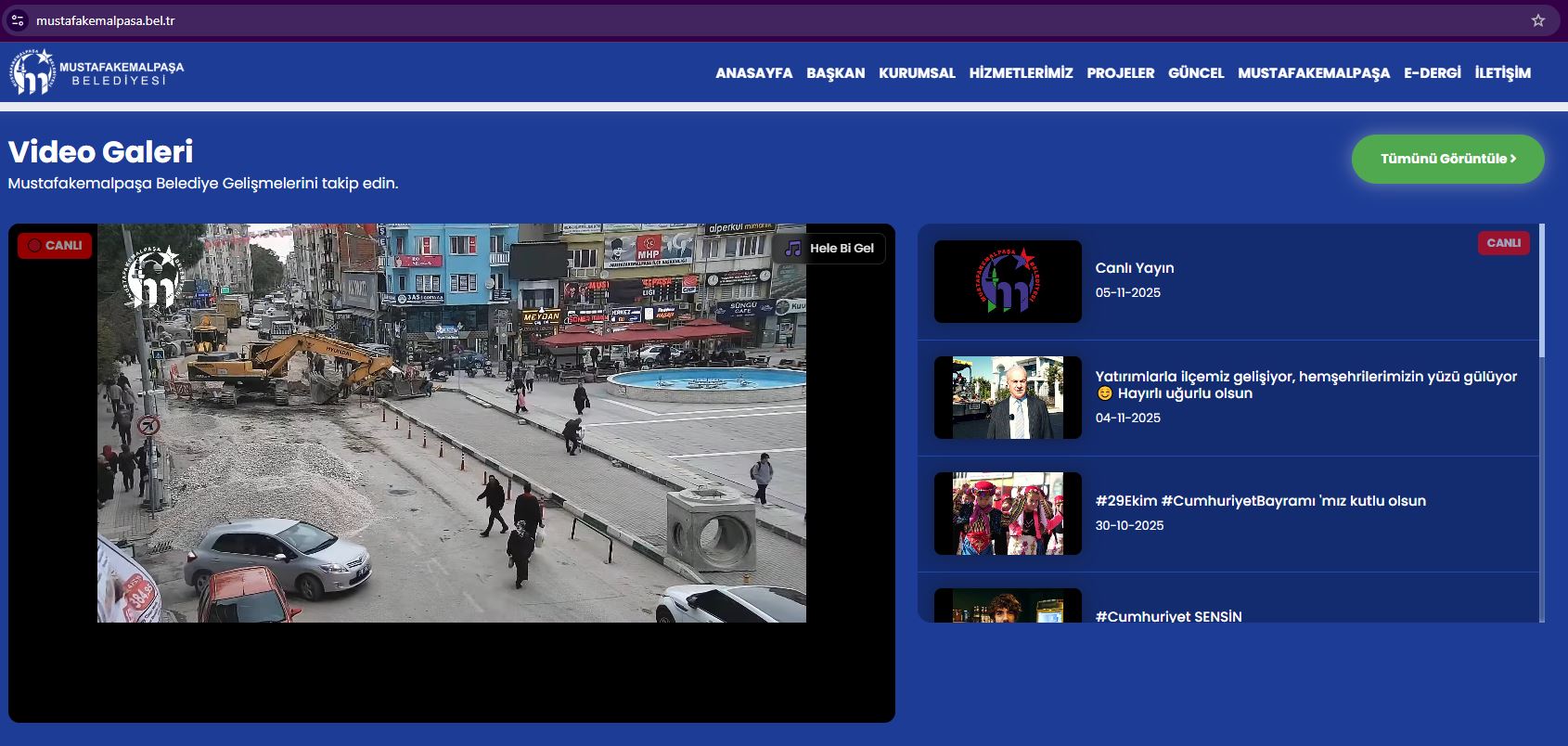Open the BAŞKAN menu
Viewport: 1568px width, 746px height.
[x=835, y=73]
